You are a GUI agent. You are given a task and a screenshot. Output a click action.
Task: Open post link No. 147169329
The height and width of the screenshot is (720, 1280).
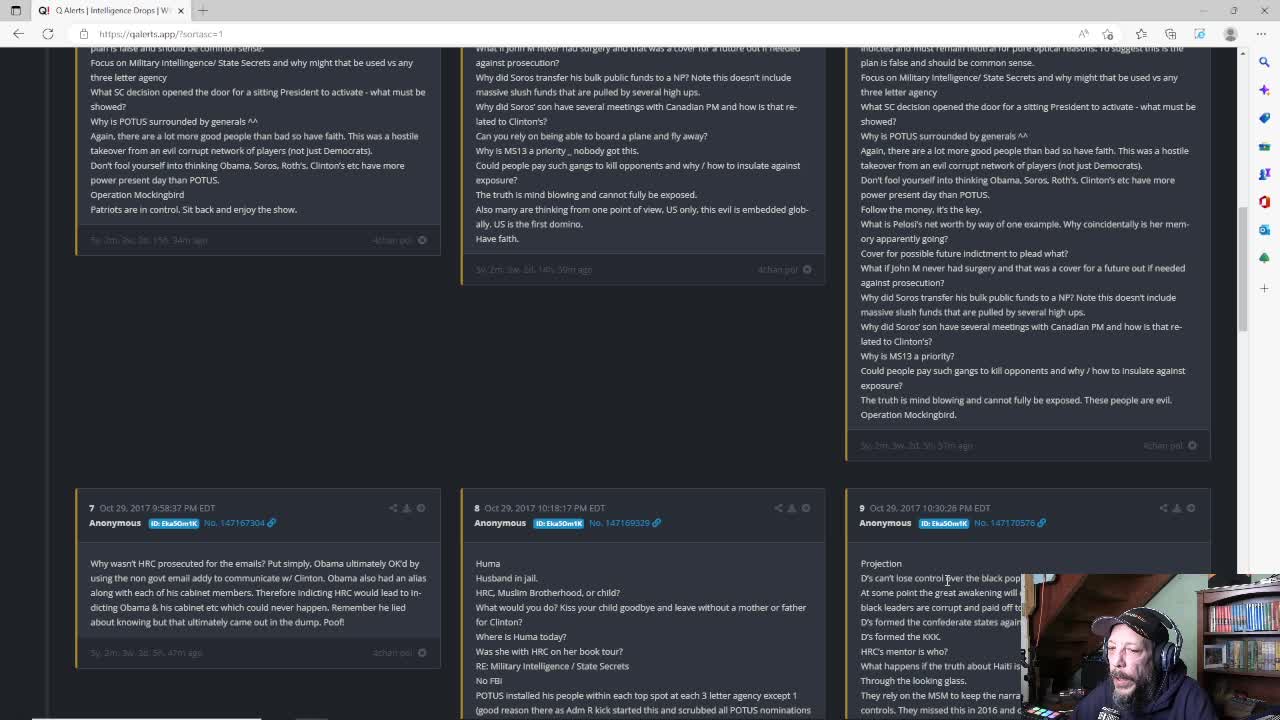[624, 523]
